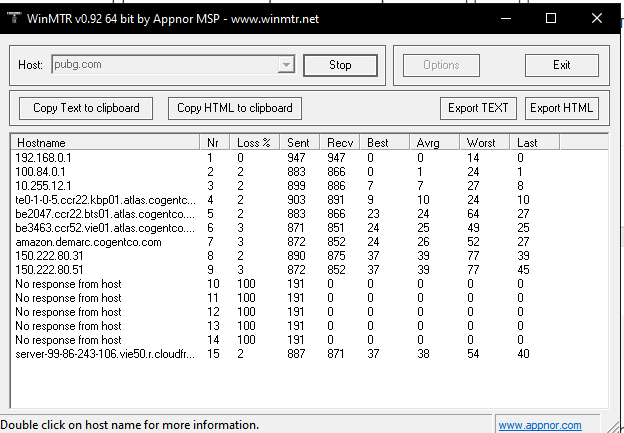The image size is (624, 433).
Task: Click Recv value 871 in hop 15
Action: tap(336, 354)
